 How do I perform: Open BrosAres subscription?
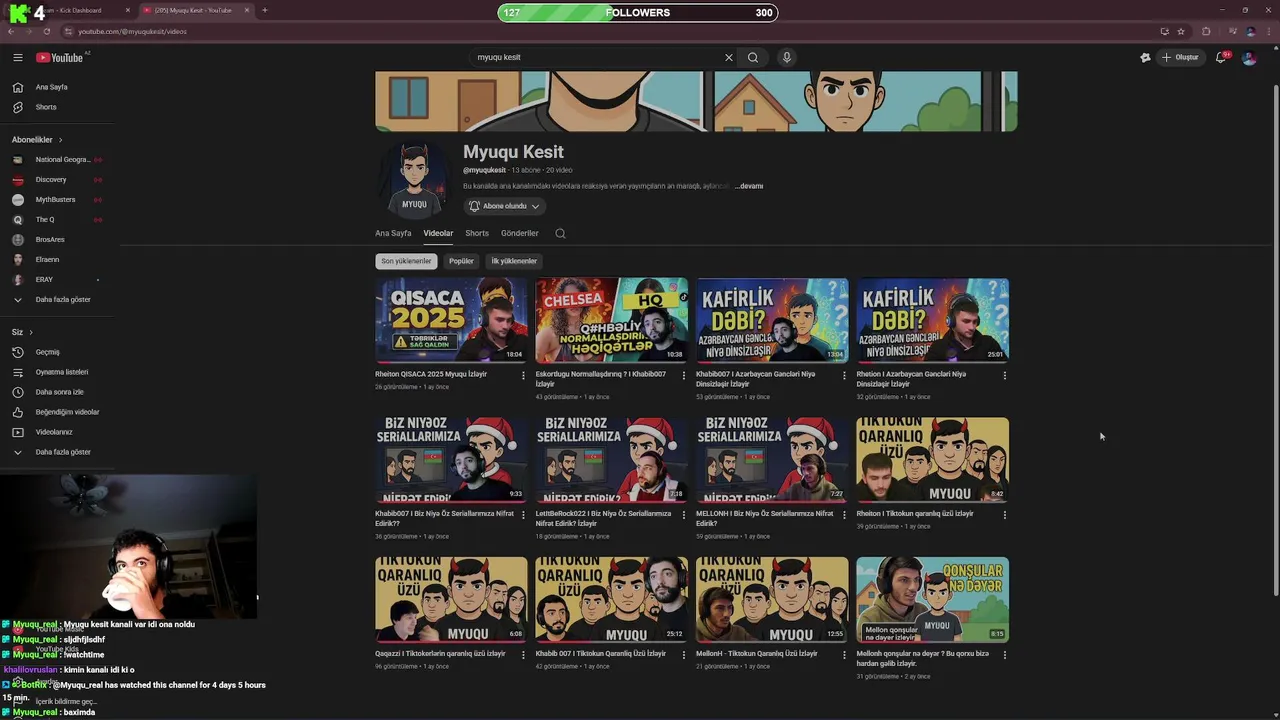(x=50, y=239)
